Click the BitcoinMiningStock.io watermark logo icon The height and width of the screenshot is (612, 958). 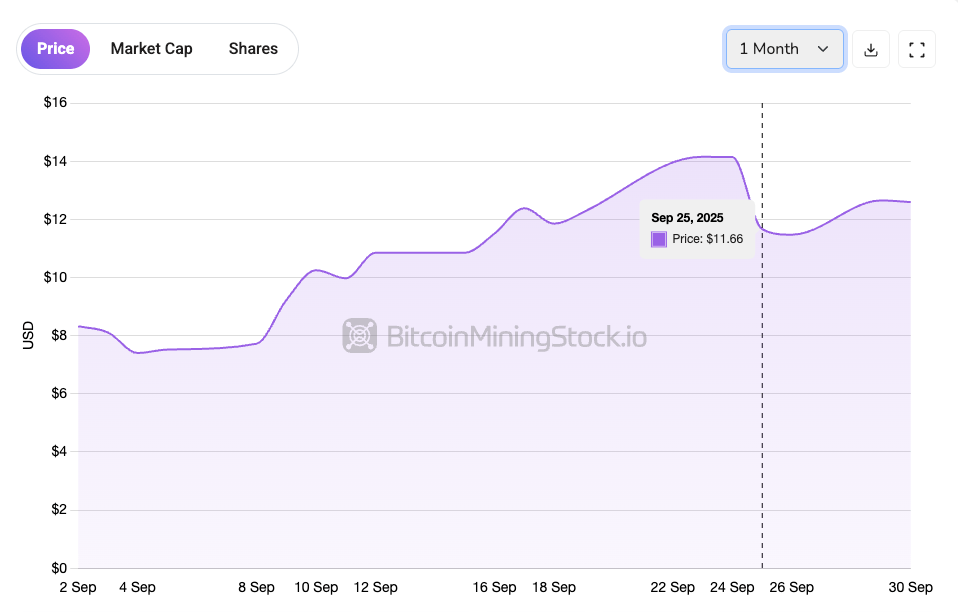(x=359, y=336)
